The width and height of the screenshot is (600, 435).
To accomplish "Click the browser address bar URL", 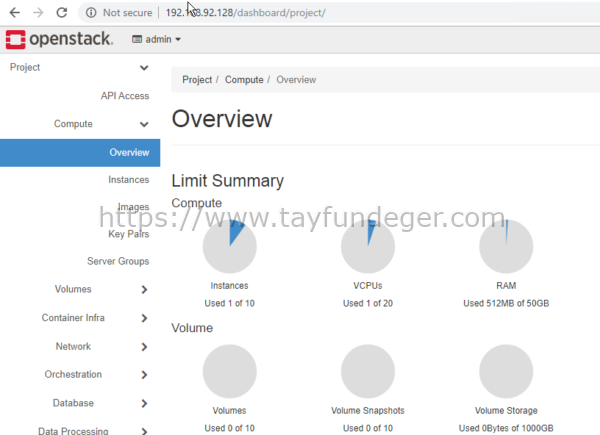I will pos(260,13).
